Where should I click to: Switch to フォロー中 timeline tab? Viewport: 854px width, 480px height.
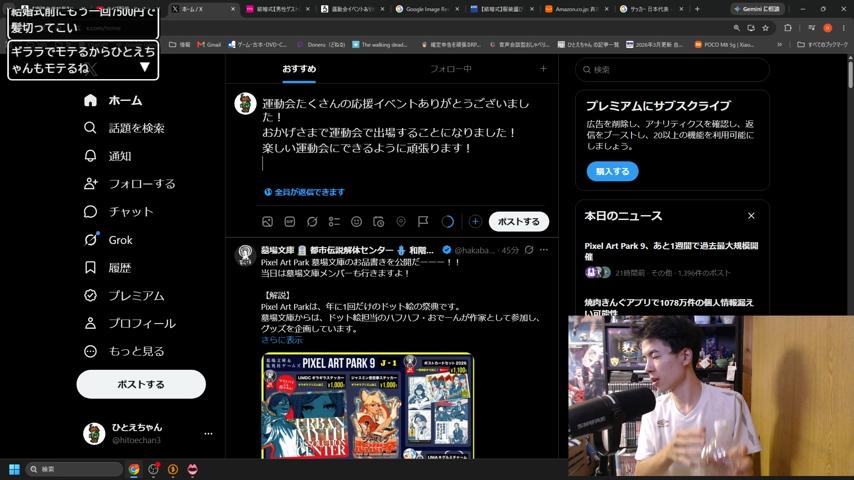coord(450,69)
